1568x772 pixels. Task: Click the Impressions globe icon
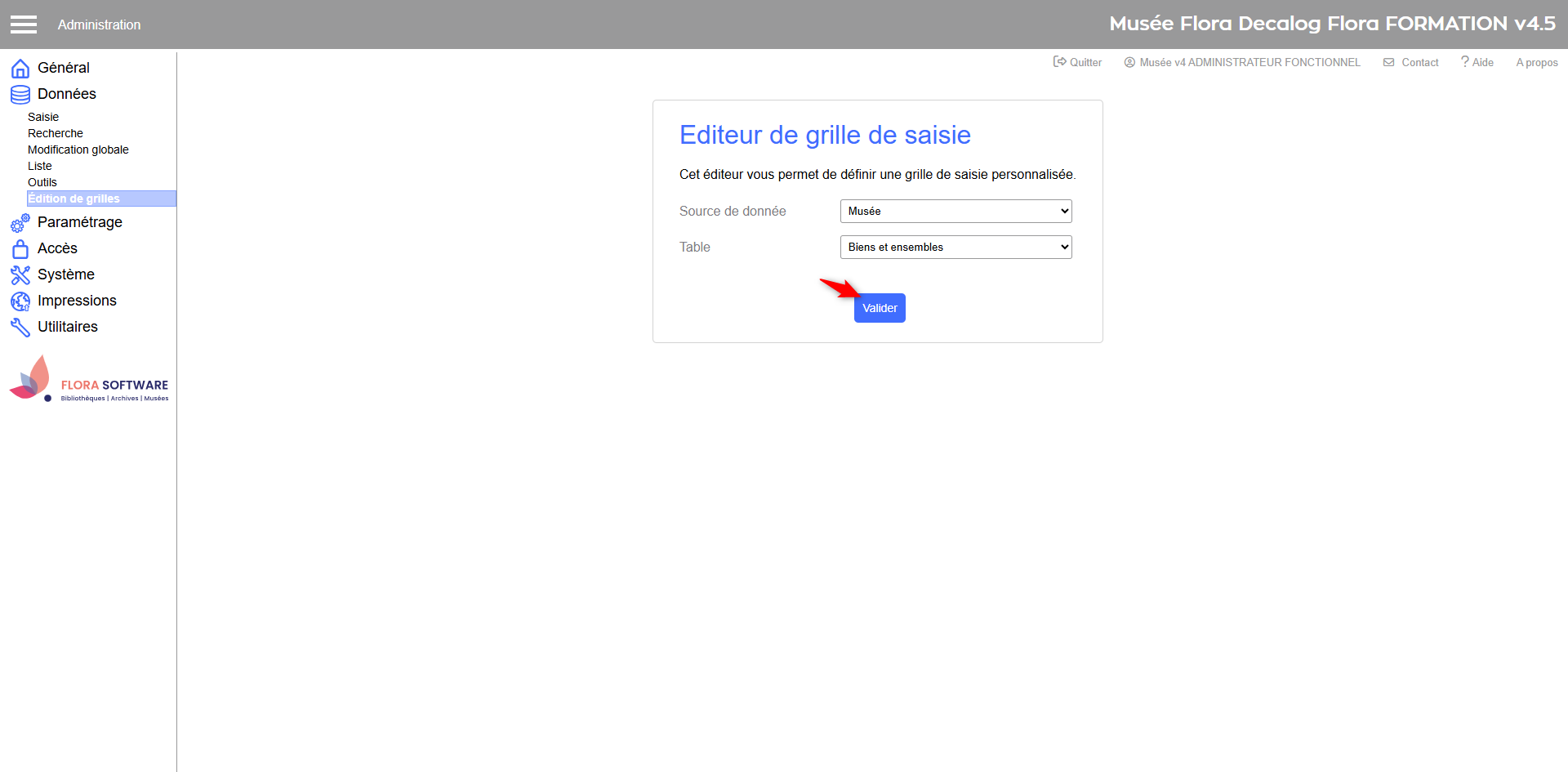20,301
